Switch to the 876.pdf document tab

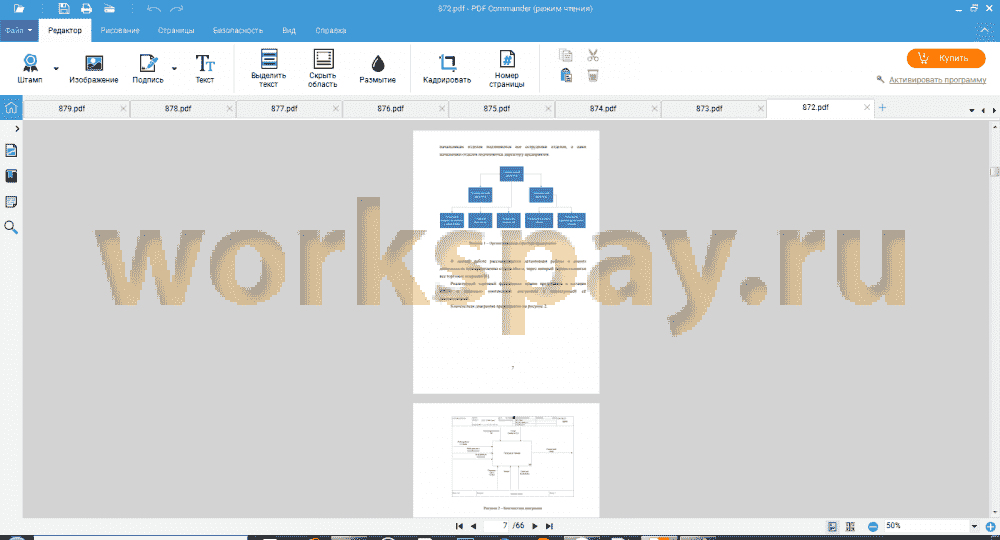(x=390, y=108)
